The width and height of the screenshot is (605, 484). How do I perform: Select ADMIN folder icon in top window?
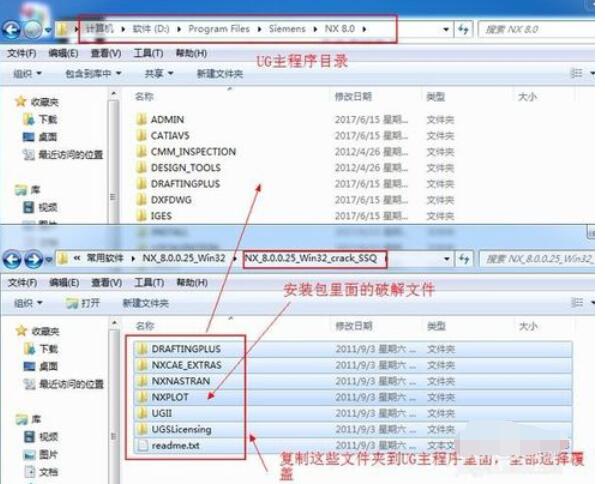pyautogui.click(x=142, y=119)
